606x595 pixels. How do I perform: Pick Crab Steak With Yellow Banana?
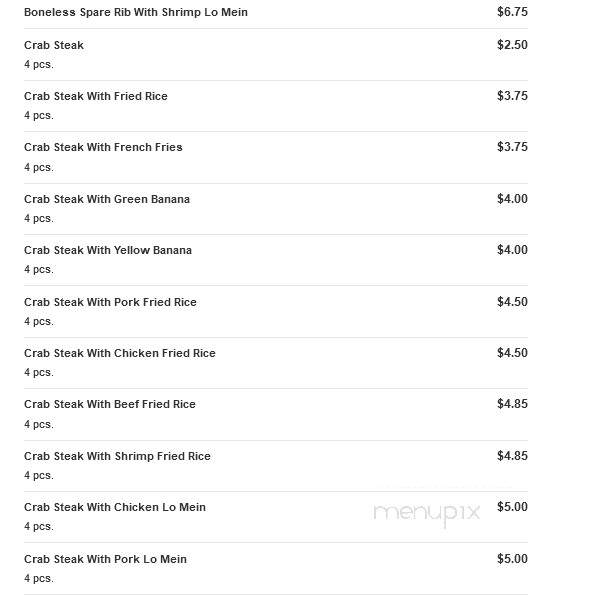[x=108, y=250]
